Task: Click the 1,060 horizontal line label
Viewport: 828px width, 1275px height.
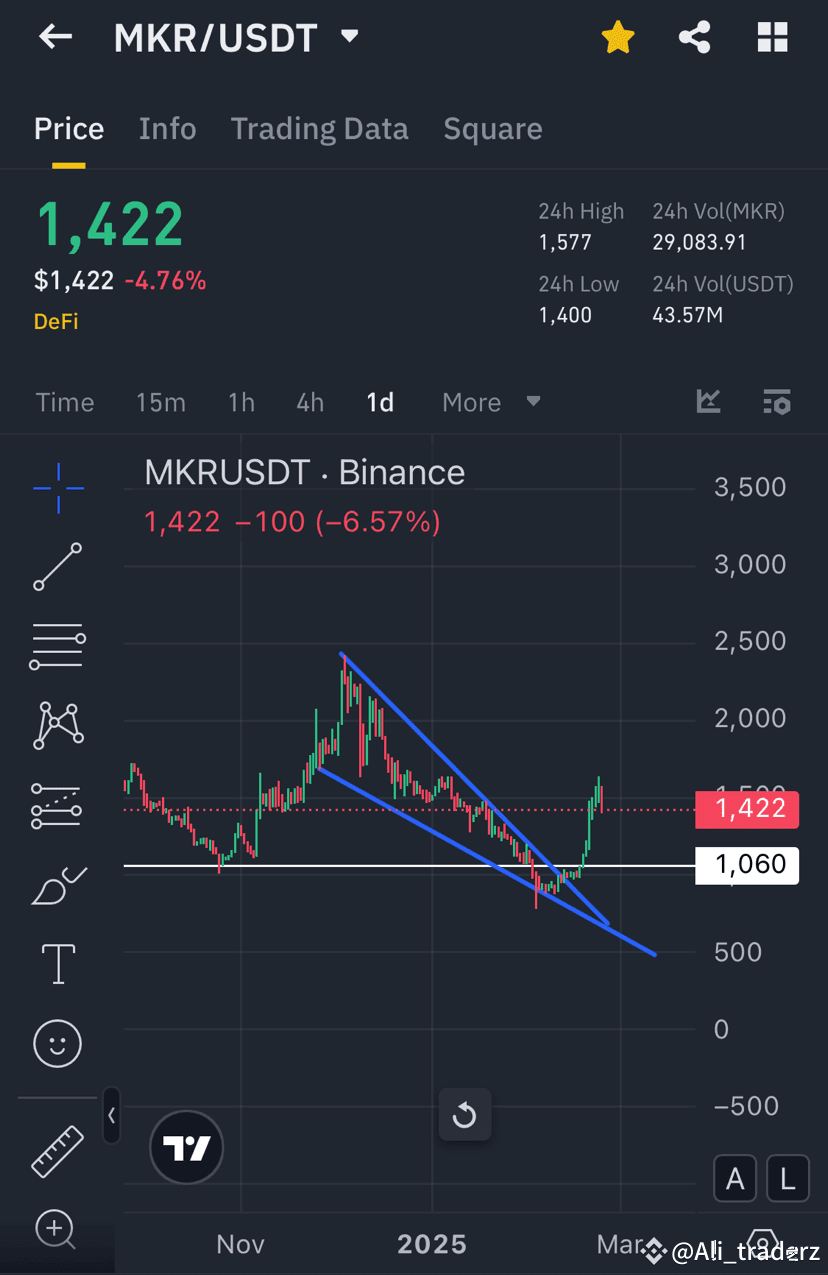Action: click(747, 864)
